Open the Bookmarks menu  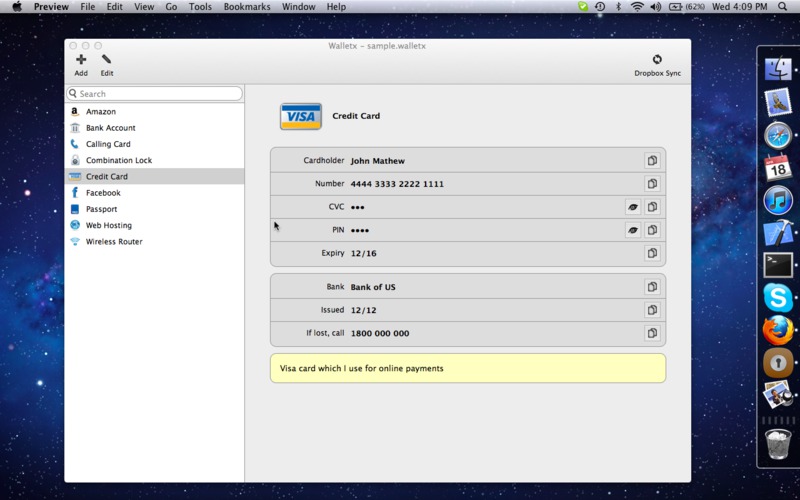tap(247, 7)
